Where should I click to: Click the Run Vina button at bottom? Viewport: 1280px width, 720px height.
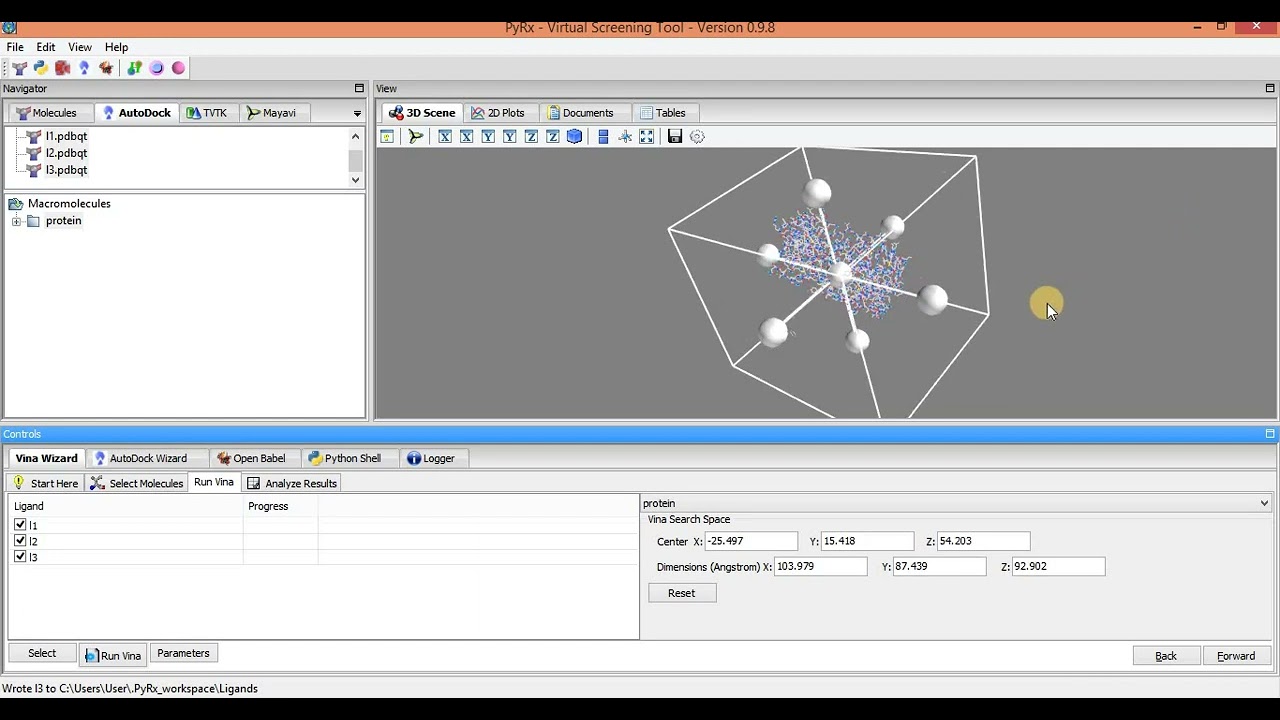click(x=113, y=655)
